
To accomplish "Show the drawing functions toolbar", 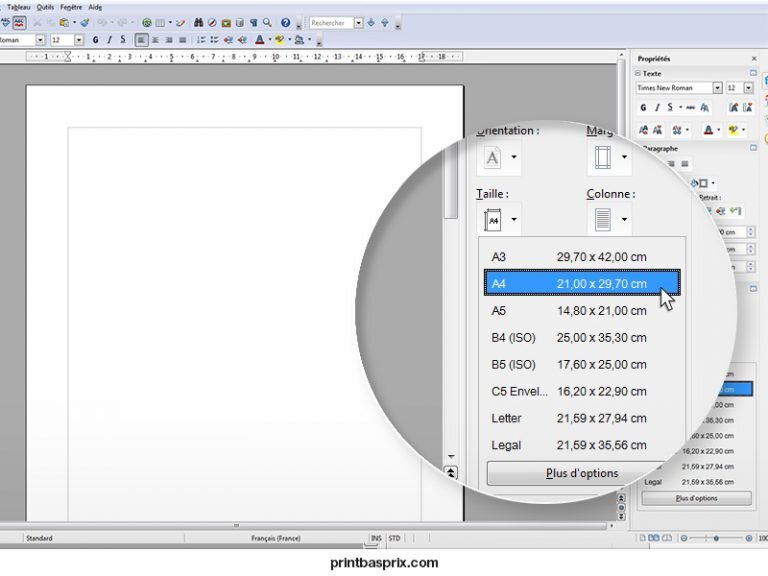I will (181, 23).
